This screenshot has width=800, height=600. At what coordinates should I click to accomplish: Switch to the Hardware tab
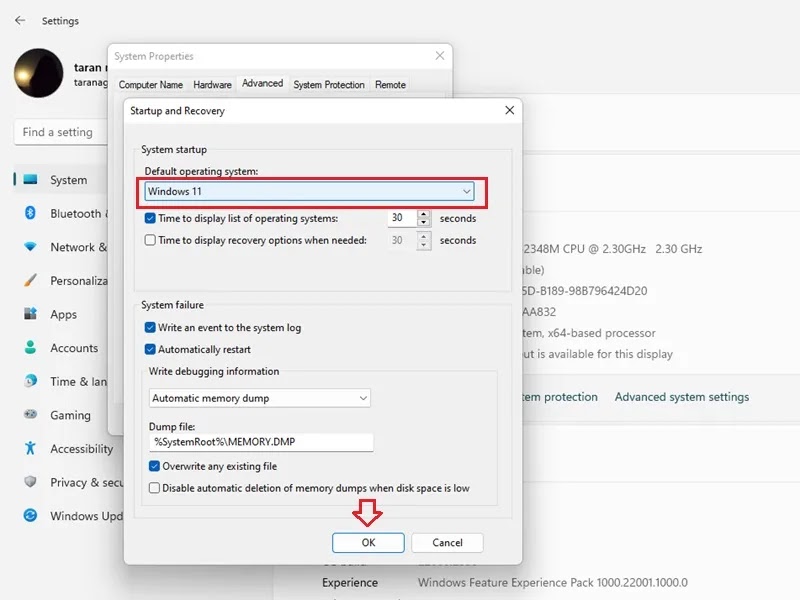[212, 85]
